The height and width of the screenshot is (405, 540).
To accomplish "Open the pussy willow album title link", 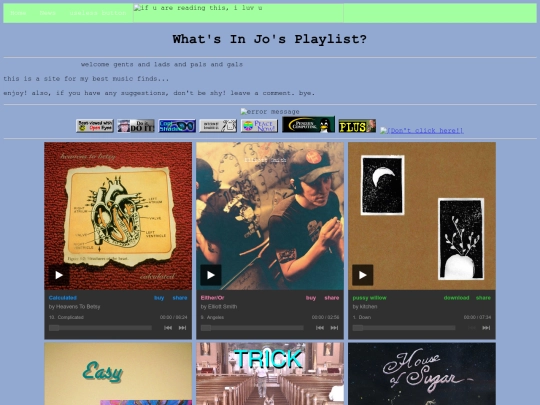I will [x=370, y=298].
